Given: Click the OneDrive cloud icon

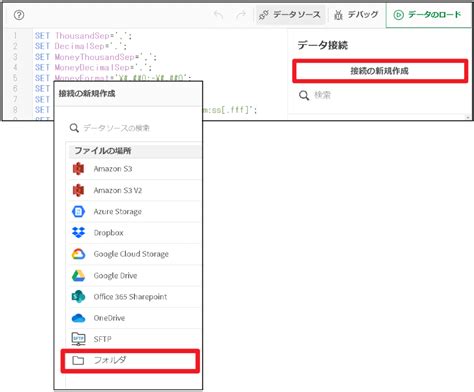Looking at the screenshot, I should coord(78,318).
